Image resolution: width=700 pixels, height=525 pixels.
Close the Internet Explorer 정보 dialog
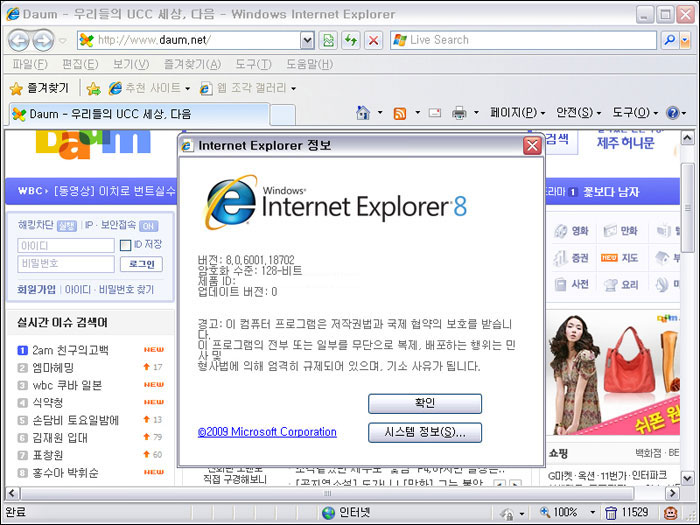532,146
